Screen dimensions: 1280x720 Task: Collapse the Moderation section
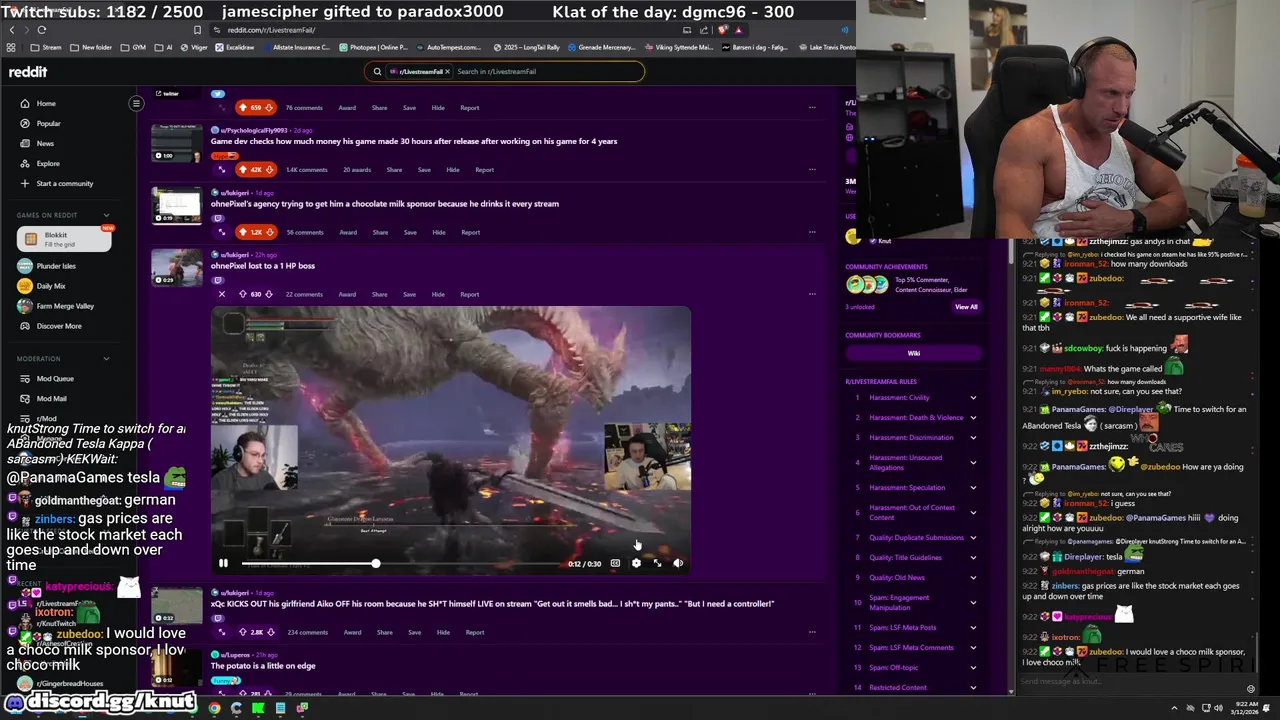point(107,358)
